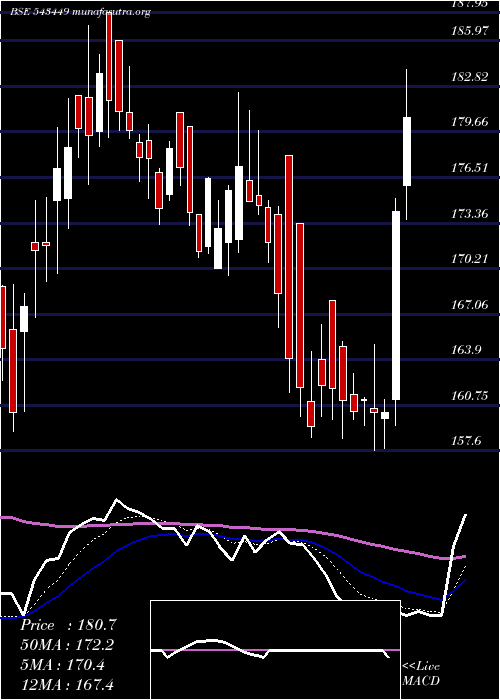Click the BSE 543449 munafasutra.org title
Screen dimensions: 500x700
point(81,12)
